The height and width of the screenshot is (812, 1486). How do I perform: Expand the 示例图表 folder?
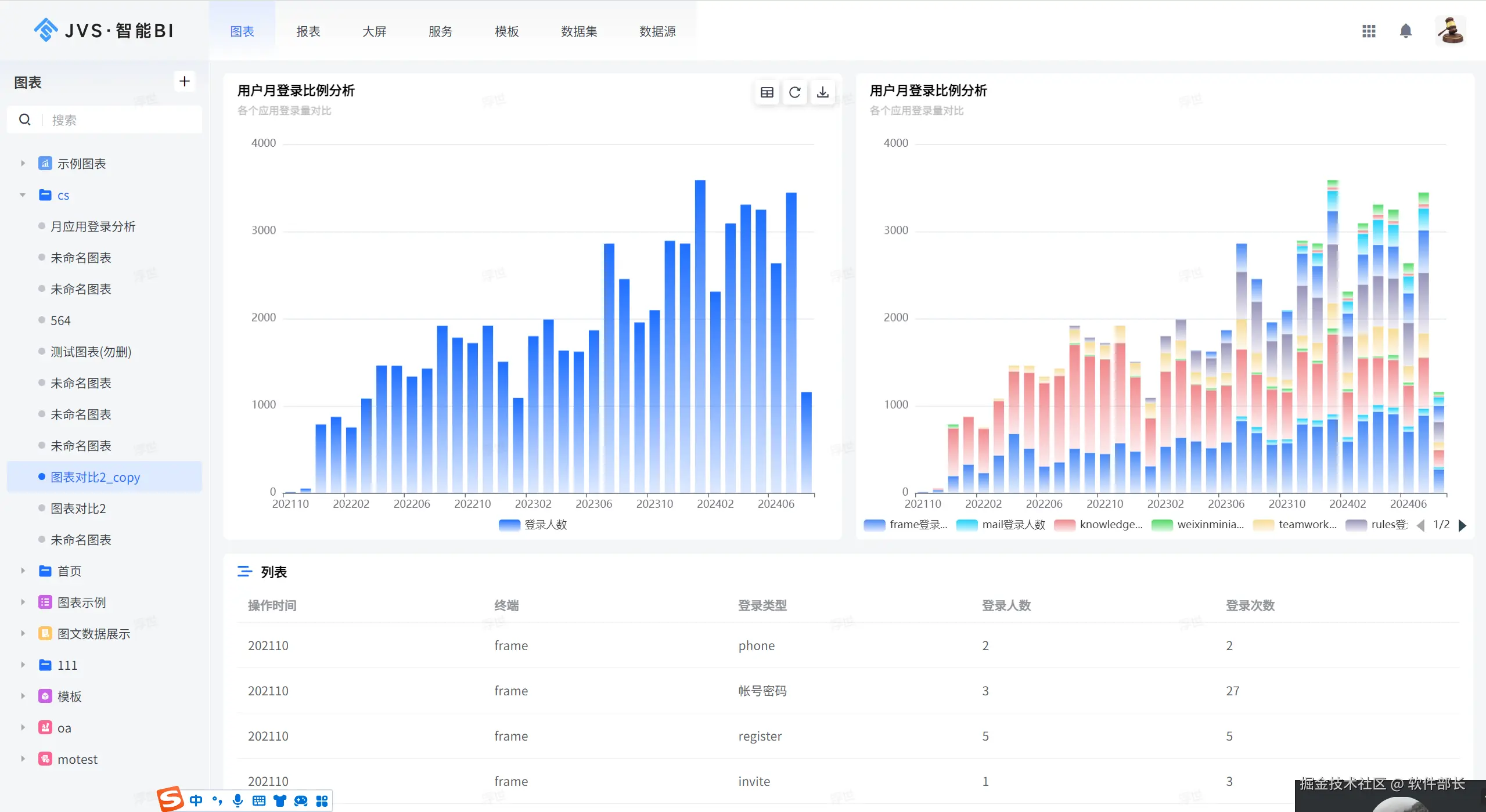(23, 164)
